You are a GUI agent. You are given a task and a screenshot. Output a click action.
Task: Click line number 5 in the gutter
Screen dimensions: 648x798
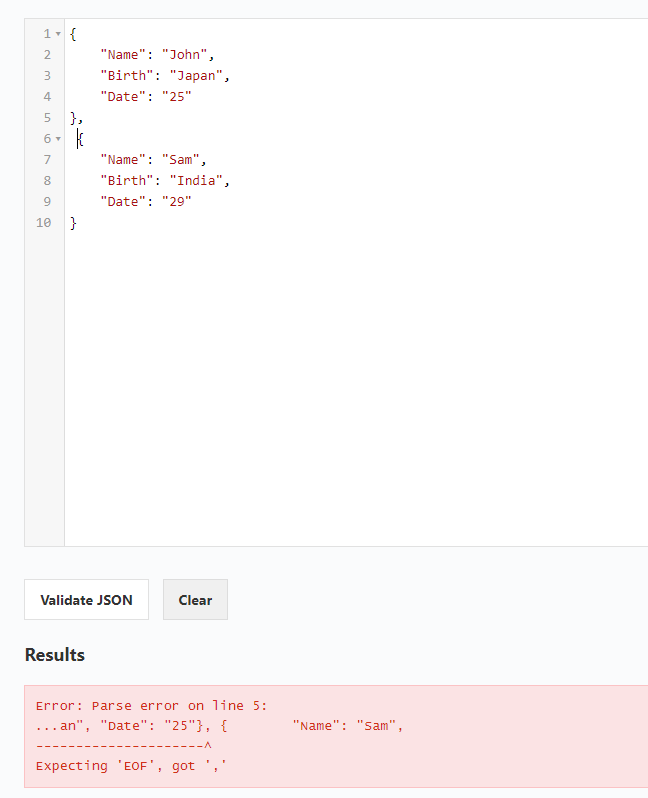(x=47, y=118)
